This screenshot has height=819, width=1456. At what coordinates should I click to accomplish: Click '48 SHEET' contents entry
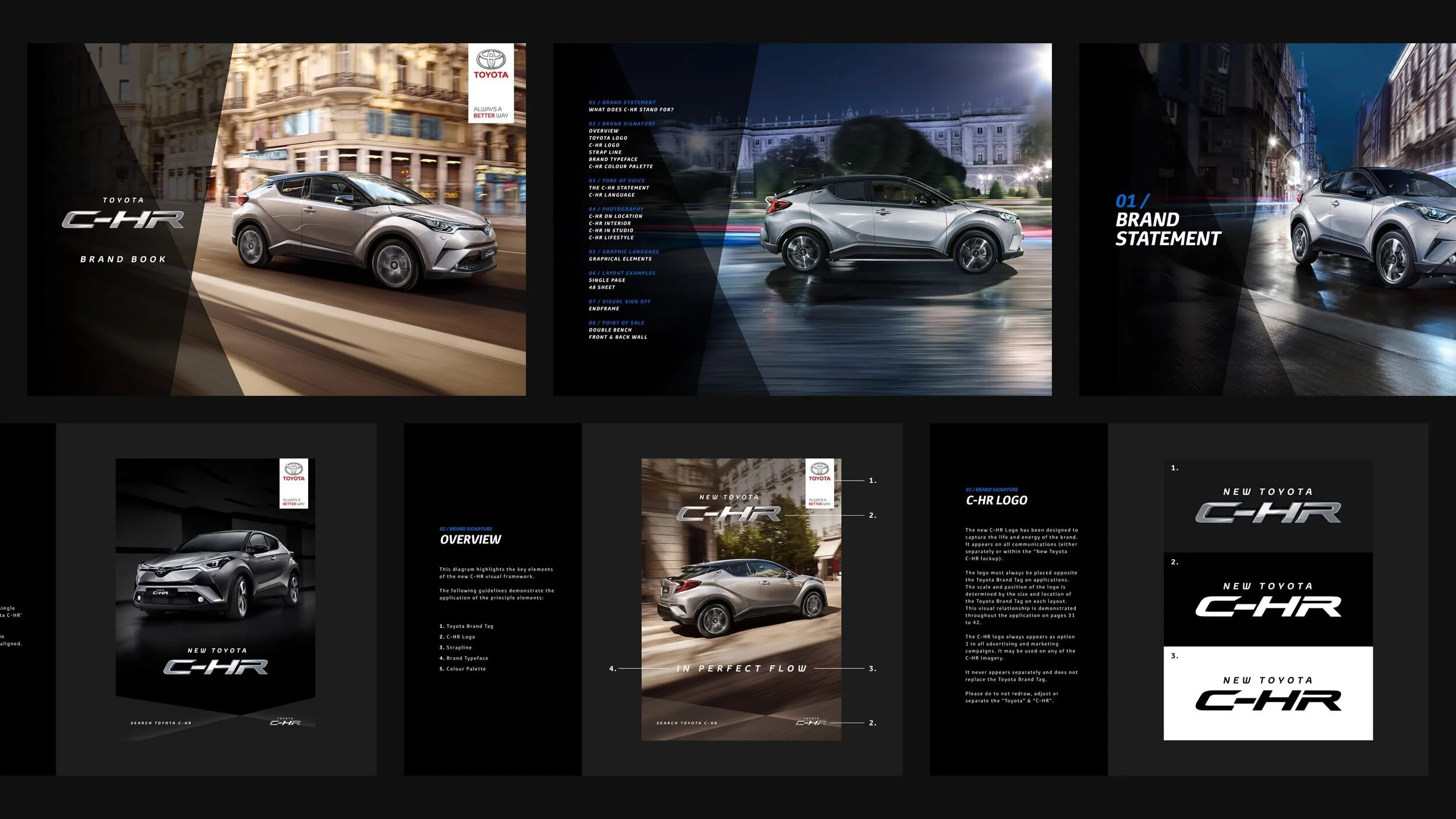[602, 287]
